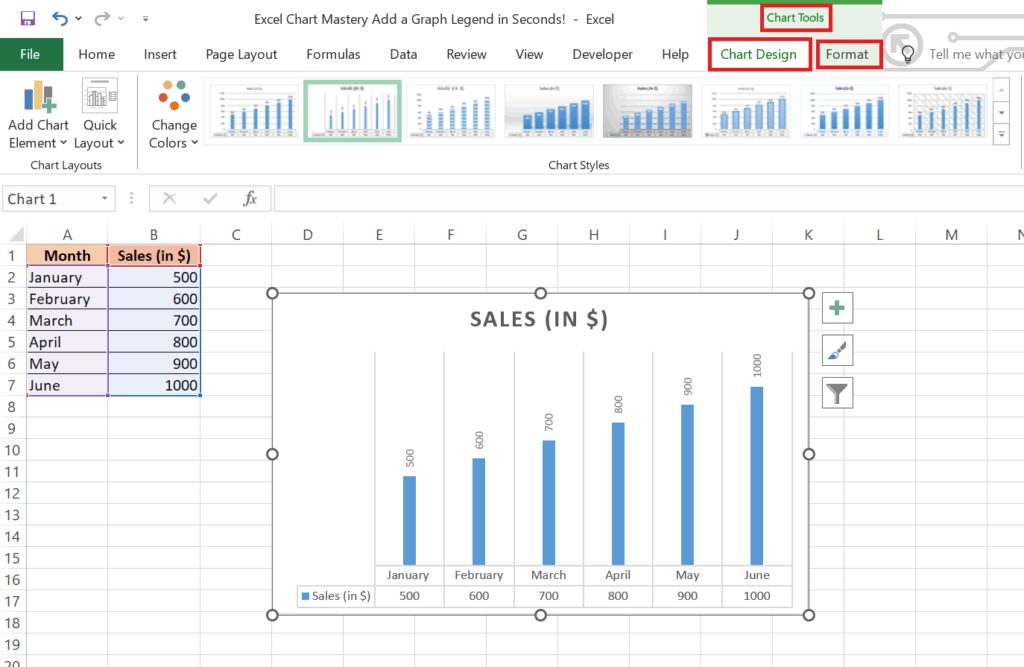
Task: Select column B header
Action: [154, 235]
